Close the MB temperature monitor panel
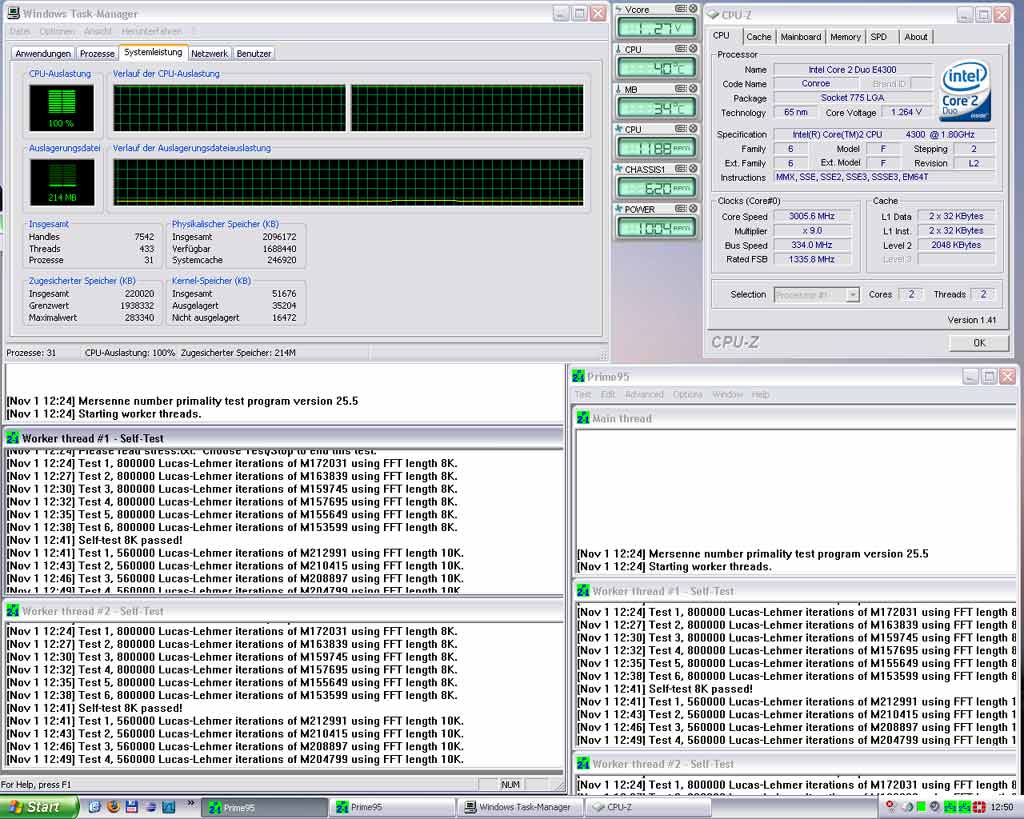The width and height of the screenshot is (1024, 819). [x=693, y=89]
